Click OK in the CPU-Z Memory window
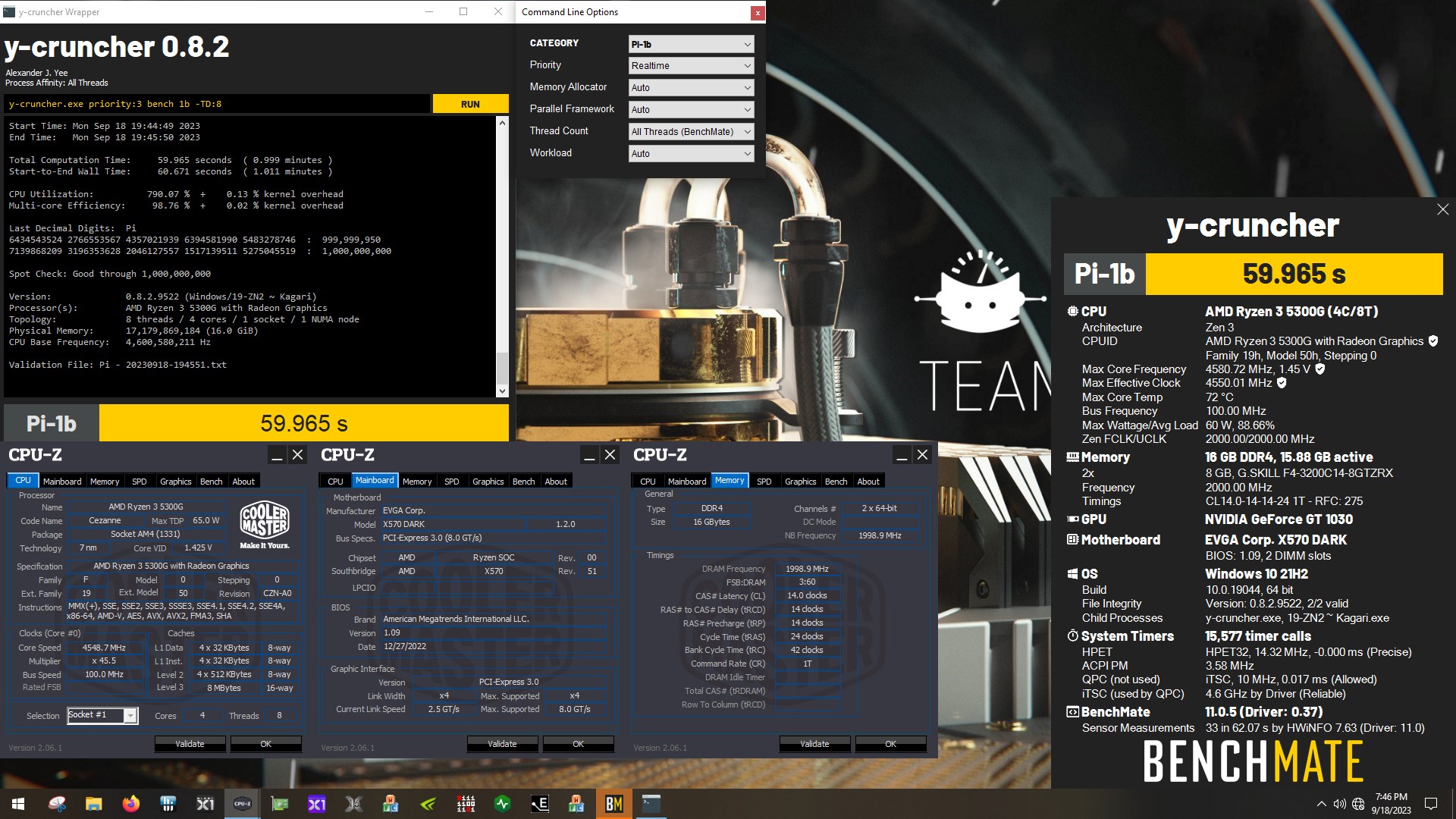This screenshot has height=819, width=1456. [x=890, y=744]
